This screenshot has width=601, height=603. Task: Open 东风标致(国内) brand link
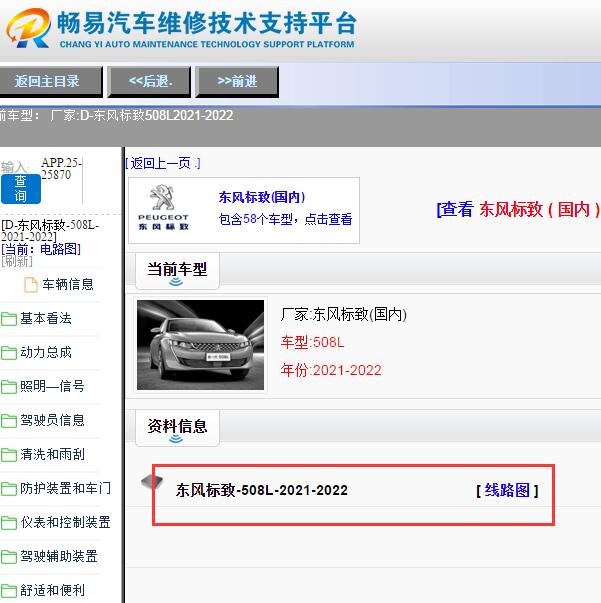pyautogui.click(x=262, y=197)
